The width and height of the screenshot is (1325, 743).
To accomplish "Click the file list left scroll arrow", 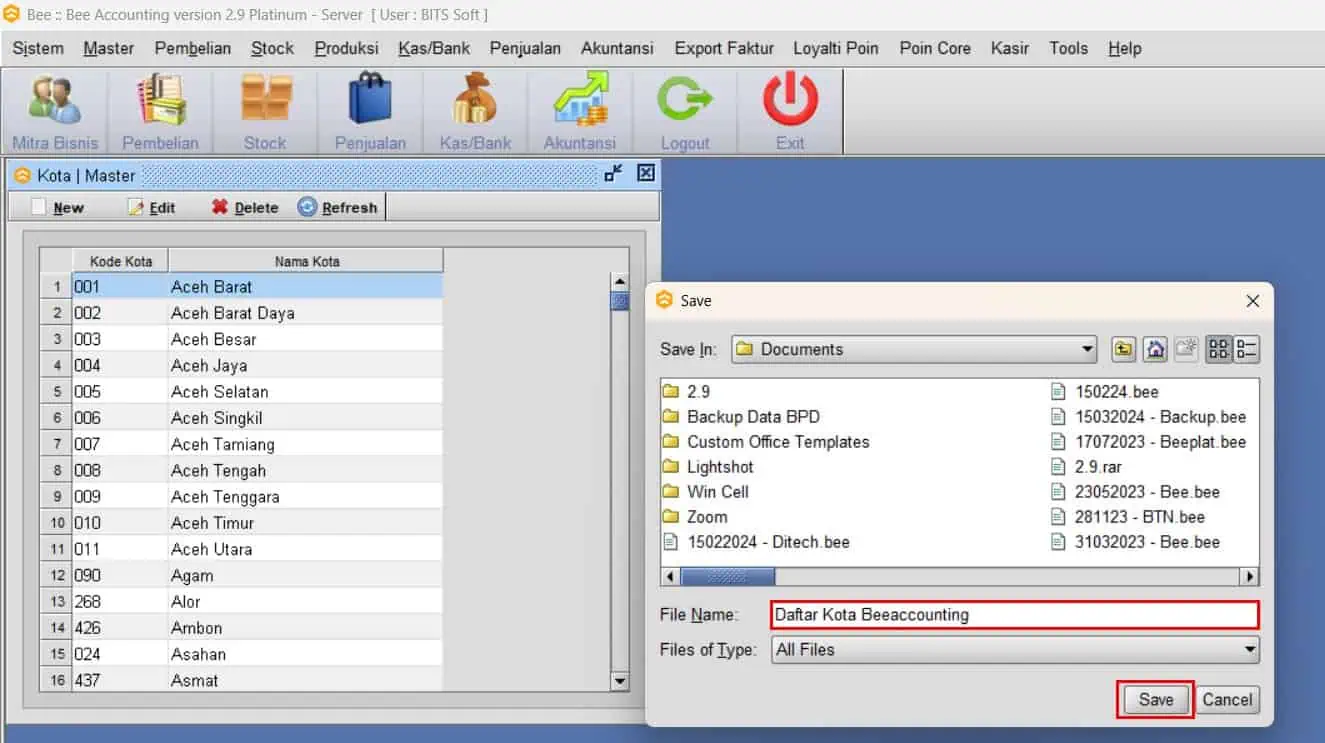I will 670,577.
